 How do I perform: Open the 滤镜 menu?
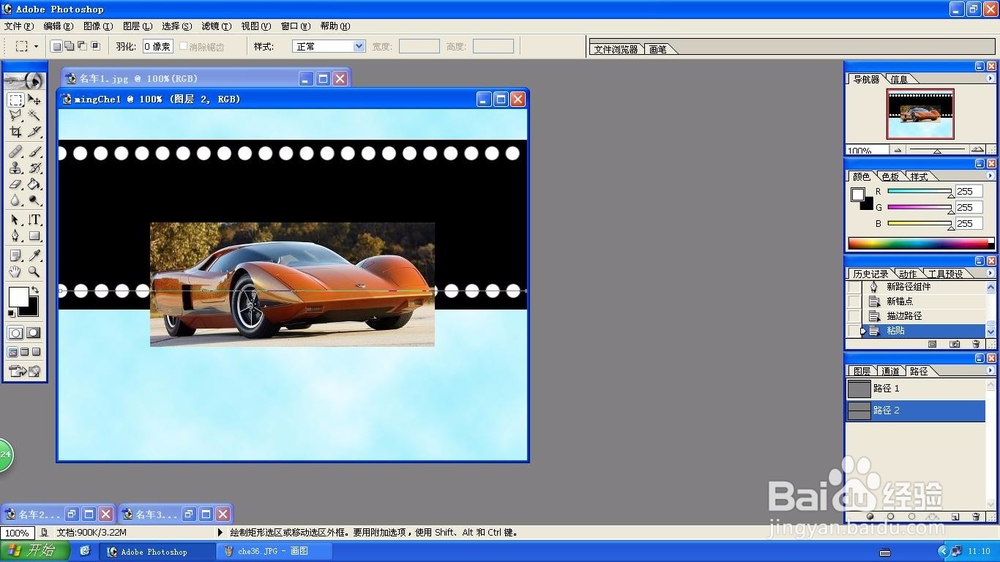click(x=216, y=26)
